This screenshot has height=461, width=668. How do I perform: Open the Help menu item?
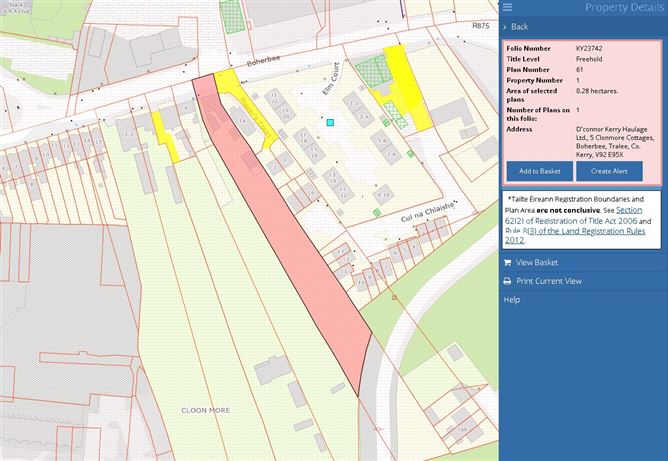click(511, 300)
